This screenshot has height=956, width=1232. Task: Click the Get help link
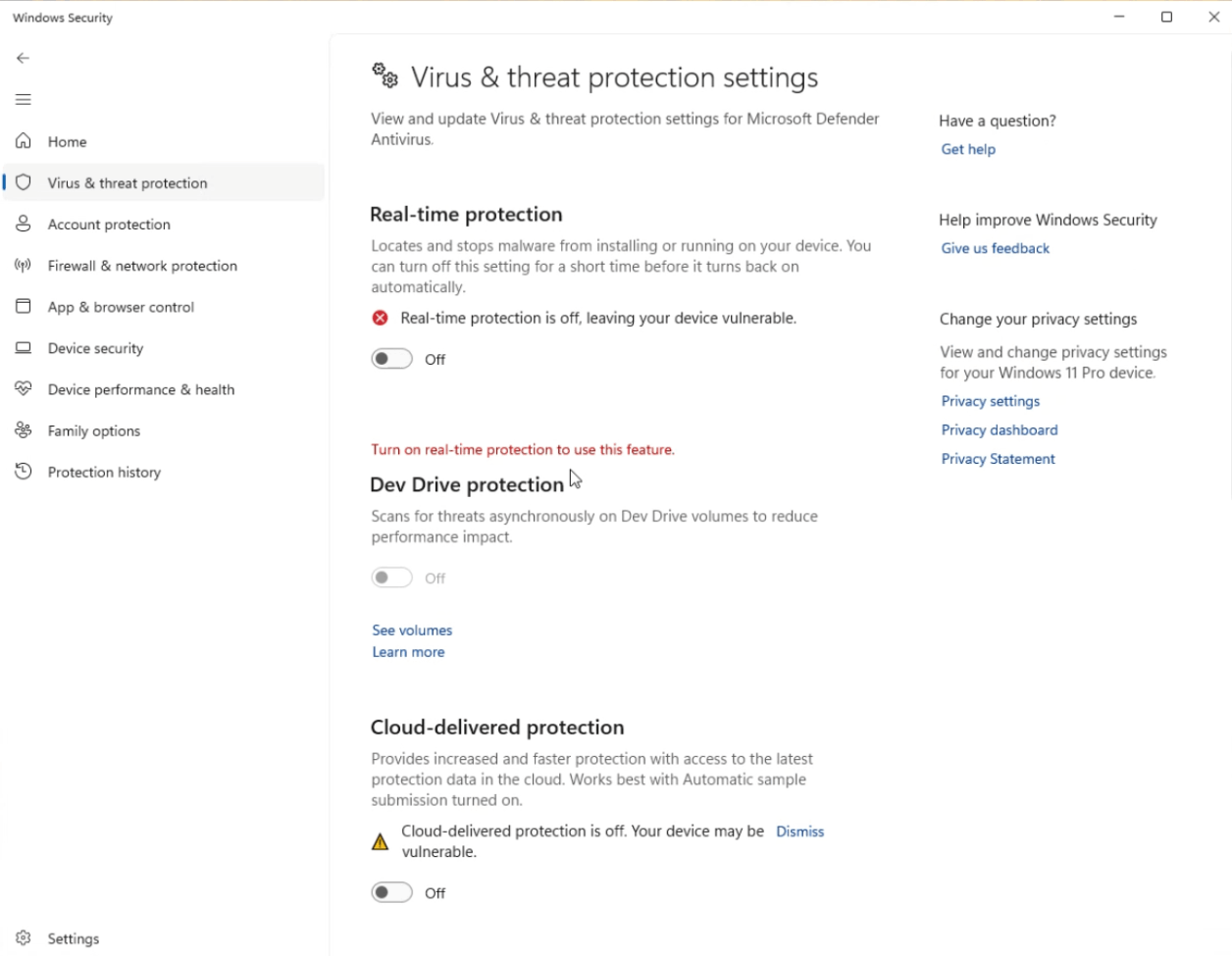coord(968,149)
